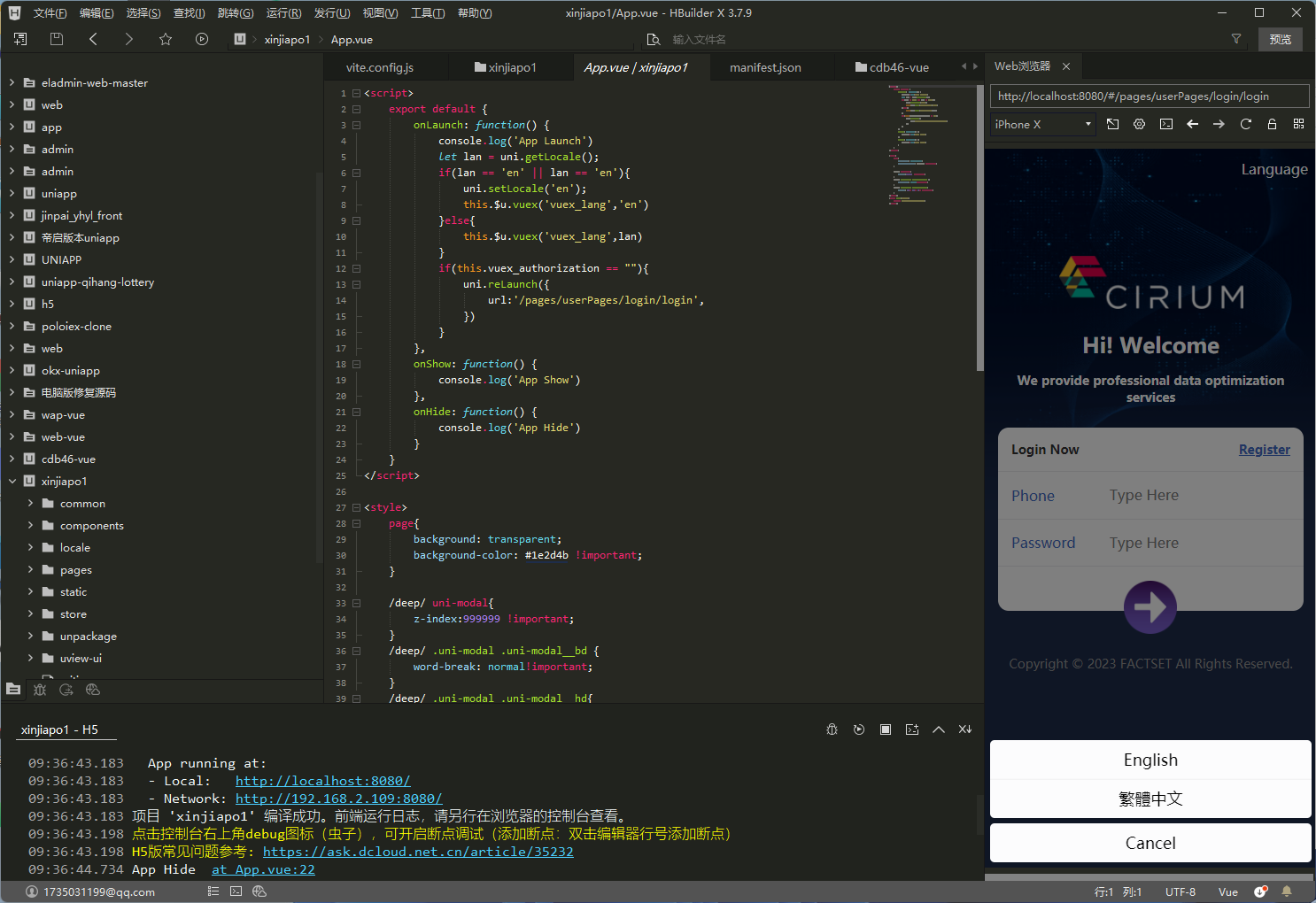1316x903 pixels.
Task: Click the filter funnel icon near preview
Action: click(x=1236, y=39)
